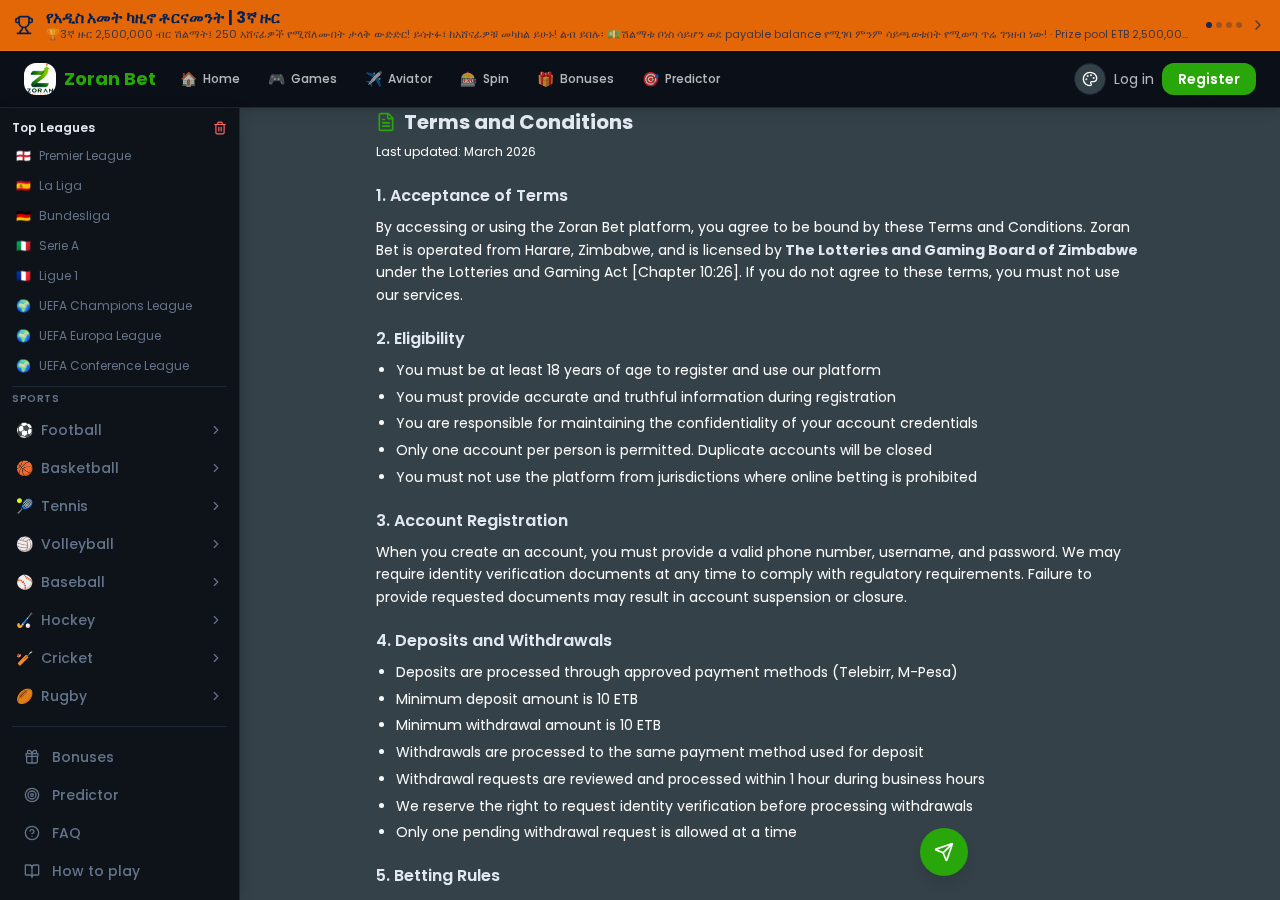Expand the Cricket sport chevron

[216, 658]
